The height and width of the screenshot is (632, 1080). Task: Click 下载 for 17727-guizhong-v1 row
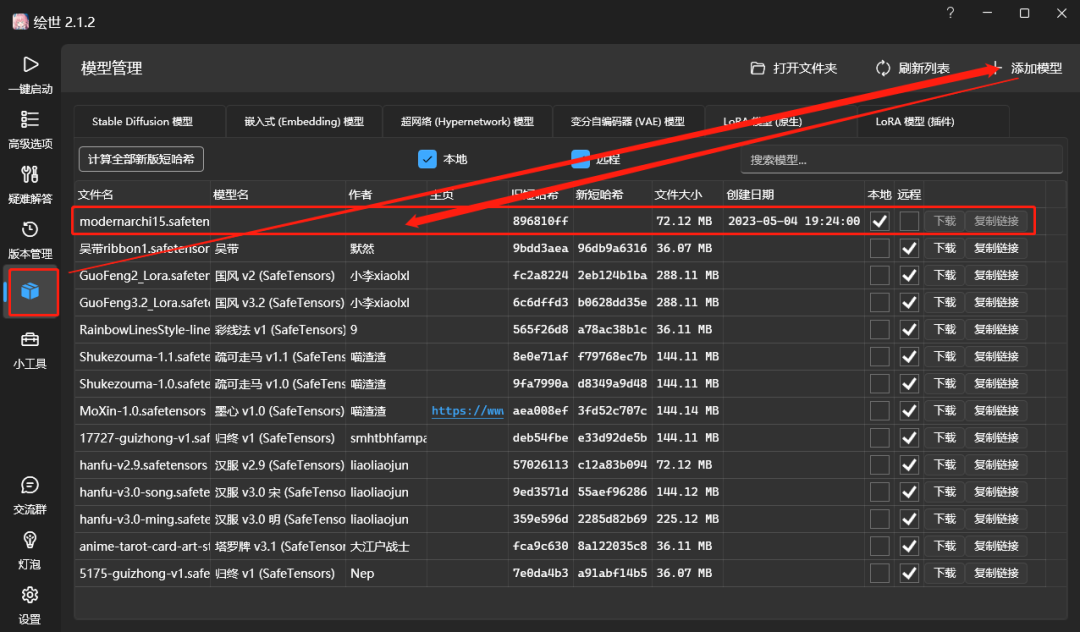(x=944, y=438)
